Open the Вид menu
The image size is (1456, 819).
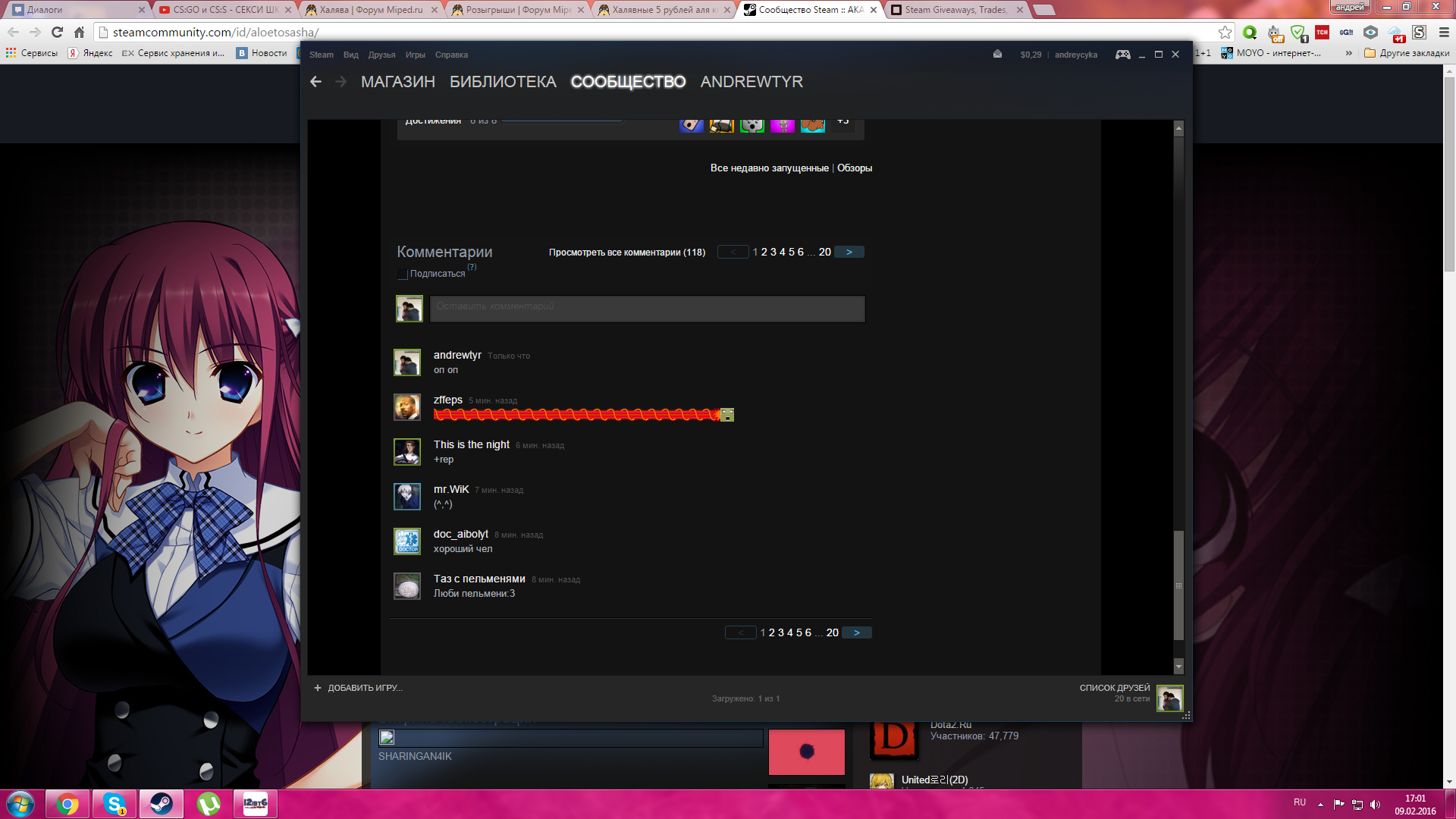coord(350,55)
